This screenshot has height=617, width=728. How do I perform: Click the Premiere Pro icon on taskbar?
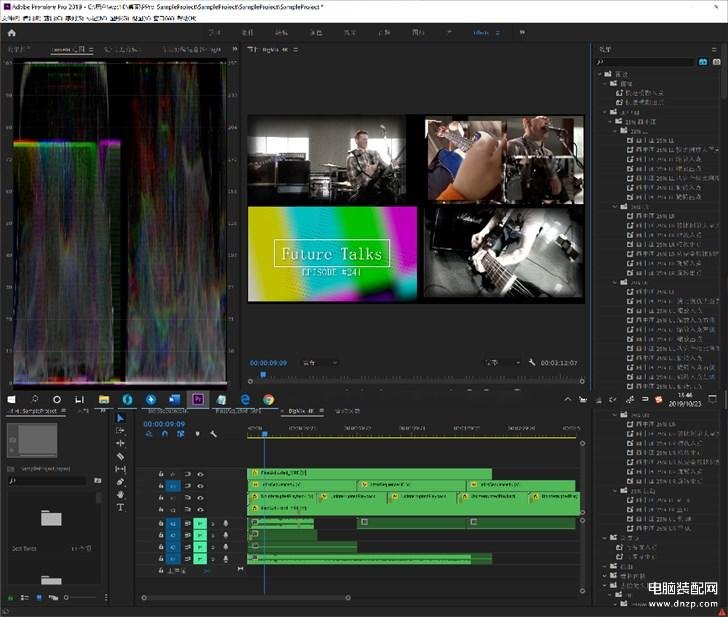tap(198, 399)
